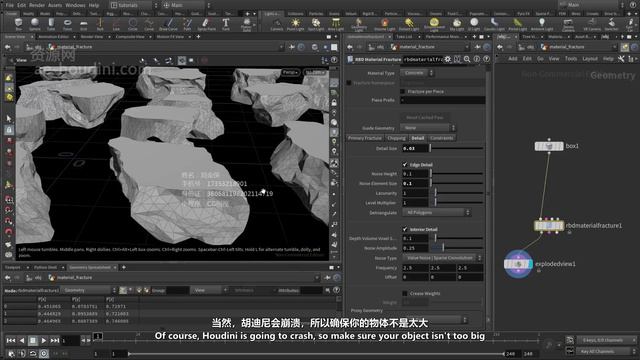Switch to the Chipping tab
Image resolution: width=640 pixels, height=360 pixels.
[x=396, y=138]
